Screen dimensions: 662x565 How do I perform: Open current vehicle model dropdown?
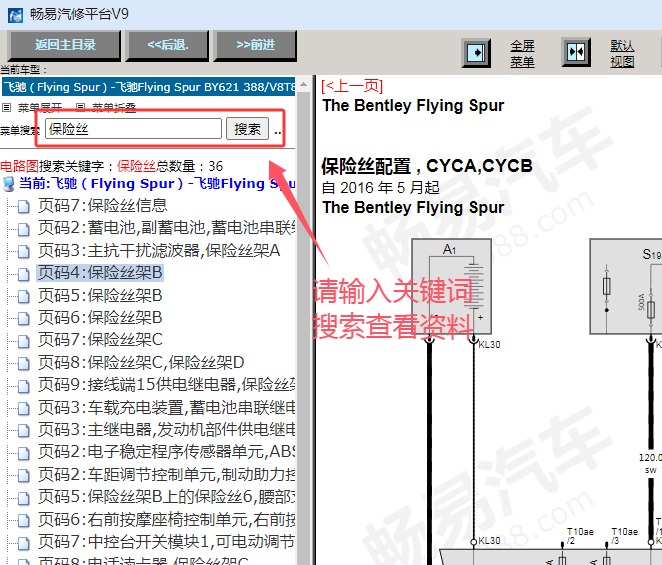[148, 87]
